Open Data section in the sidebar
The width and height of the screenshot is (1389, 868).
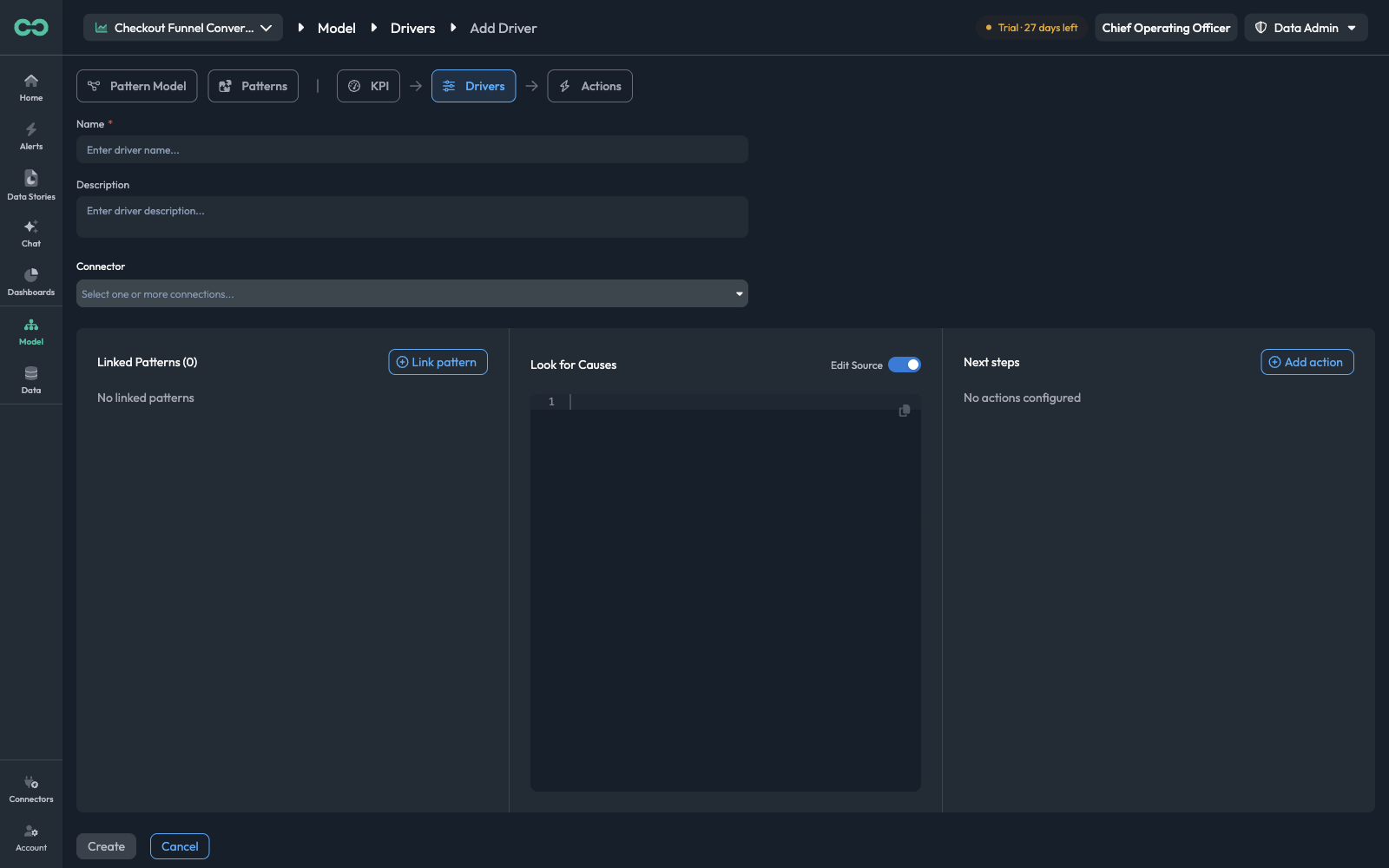click(31, 380)
